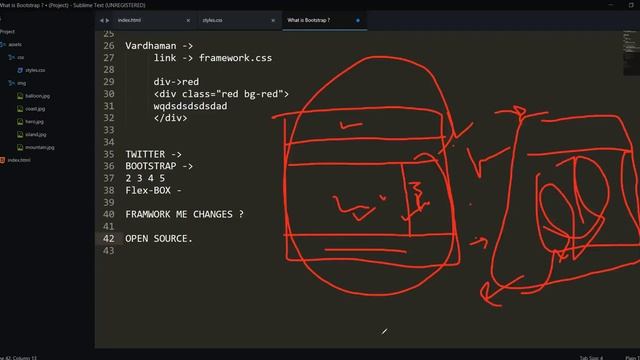This screenshot has width=640, height=360.
Task: Click the text "OPEN SOURCE."
Action: click(158, 239)
